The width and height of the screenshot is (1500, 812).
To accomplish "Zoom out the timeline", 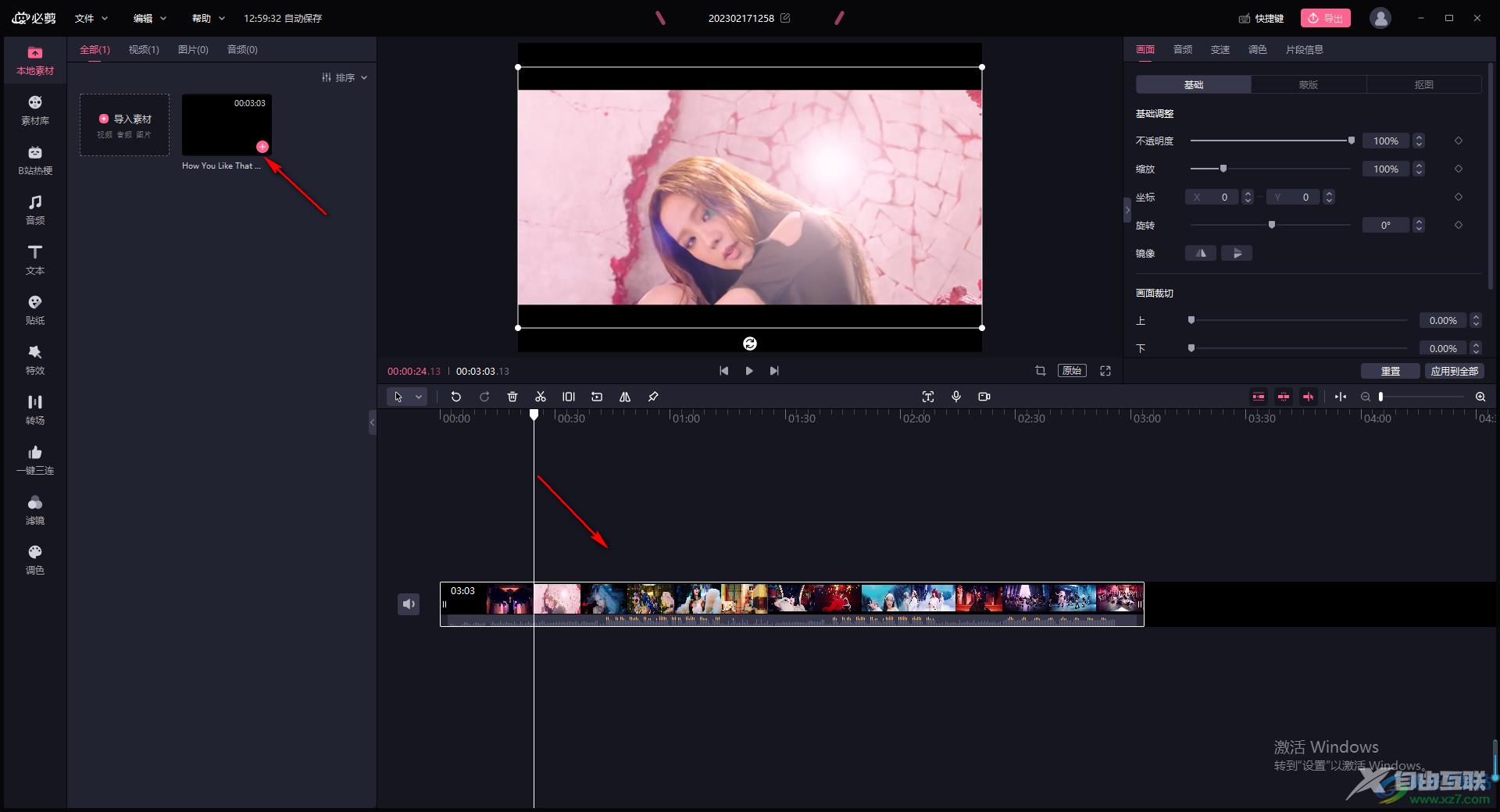I will click(x=1366, y=397).
